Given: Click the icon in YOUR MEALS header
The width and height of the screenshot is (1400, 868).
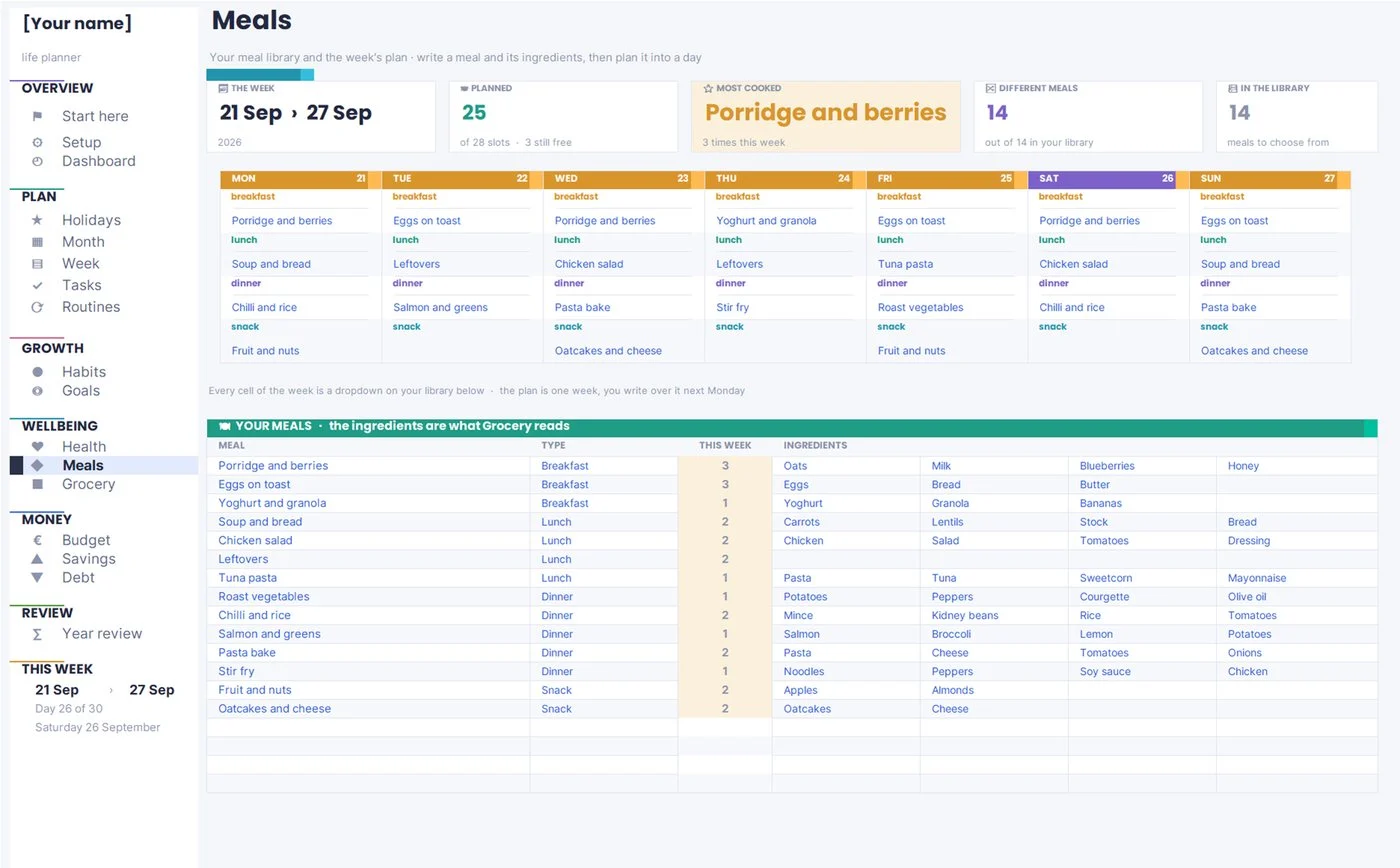Looking at the screenshot, I should click(x=224, y=426).
